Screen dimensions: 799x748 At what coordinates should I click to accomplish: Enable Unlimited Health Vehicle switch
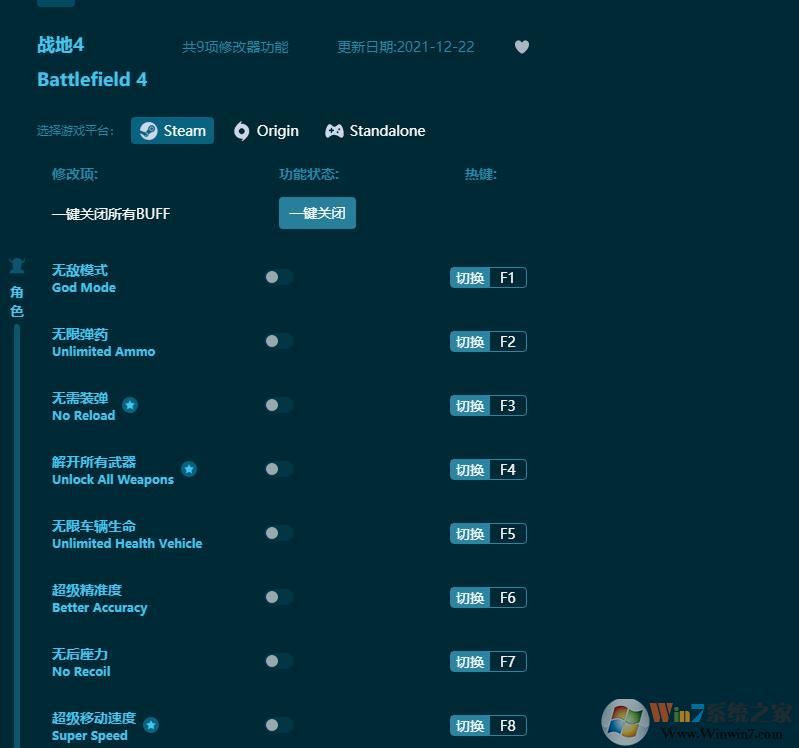click(279, 533)
